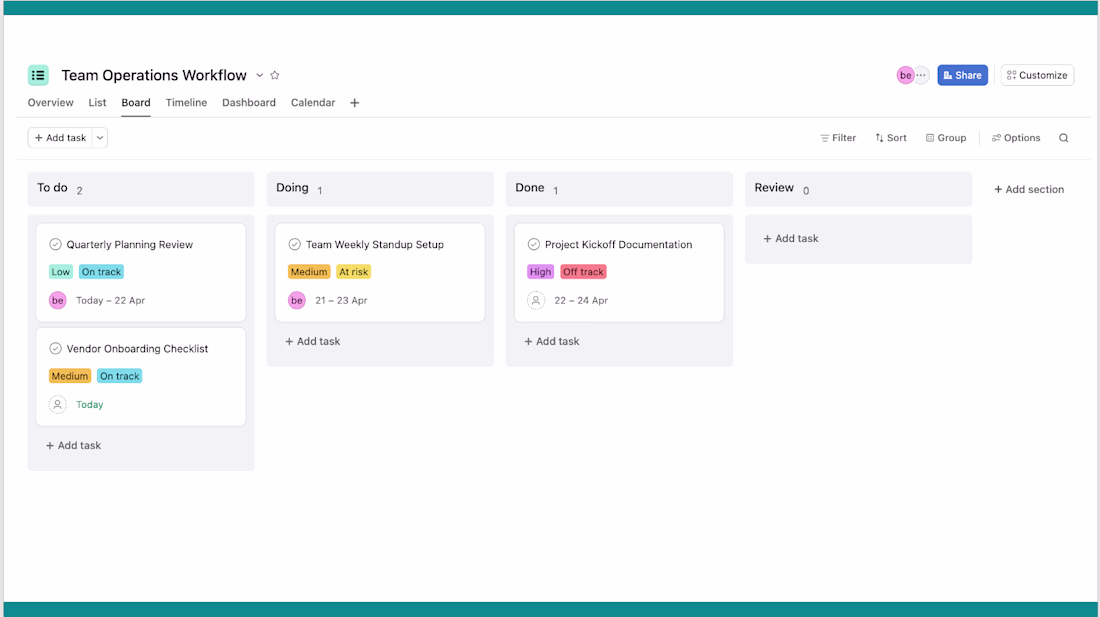Click unassigned avatar on Project Kickoff Documentation
1100x617 pixels.
pos(536,300)
